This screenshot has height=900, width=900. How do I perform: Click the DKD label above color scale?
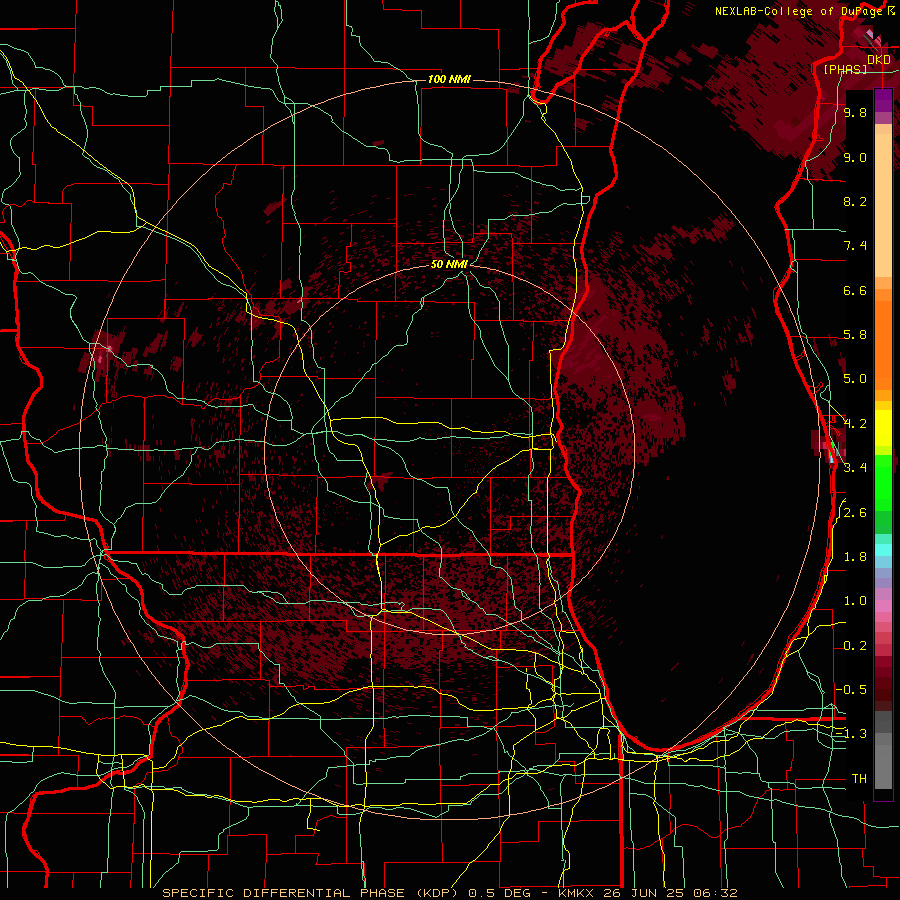[878, 60]
